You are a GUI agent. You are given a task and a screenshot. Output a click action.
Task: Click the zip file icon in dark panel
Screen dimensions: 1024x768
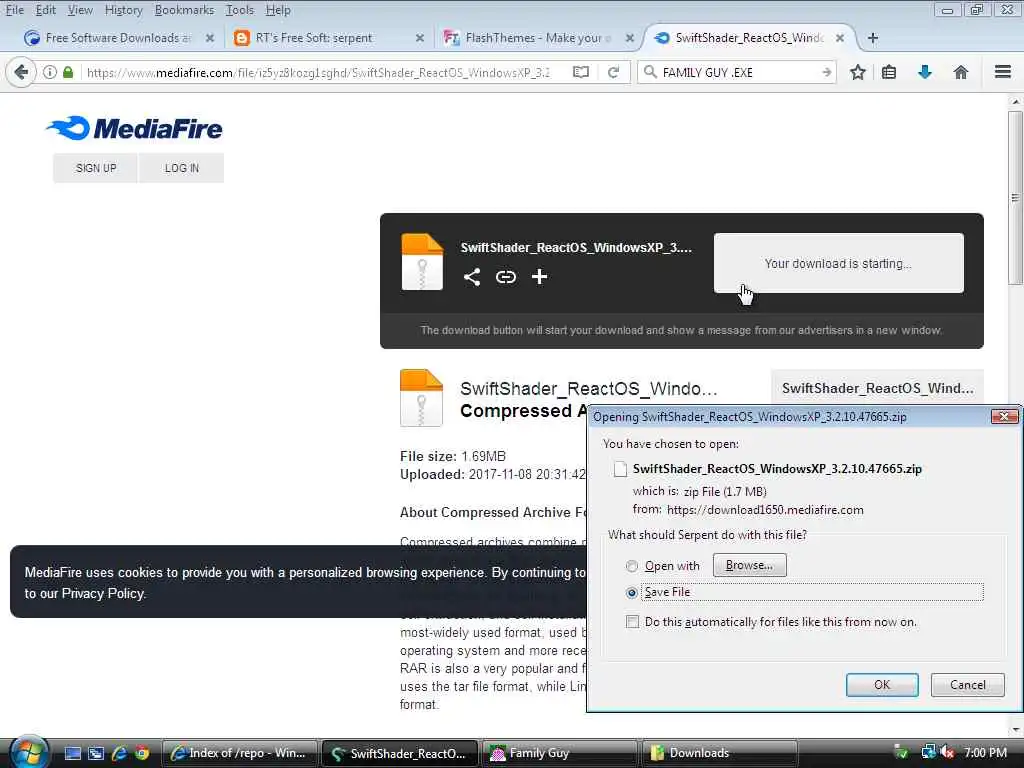coord(422,261)
